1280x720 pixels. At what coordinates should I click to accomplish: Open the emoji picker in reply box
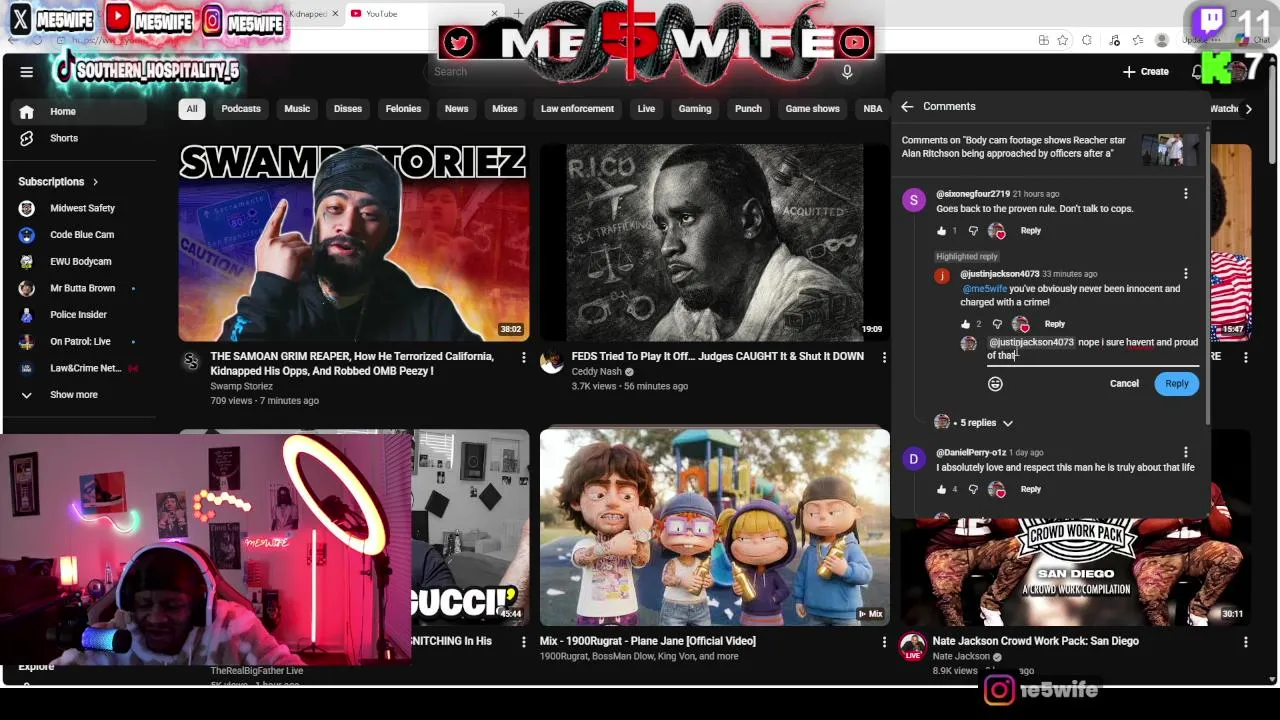tap(995, 384)
